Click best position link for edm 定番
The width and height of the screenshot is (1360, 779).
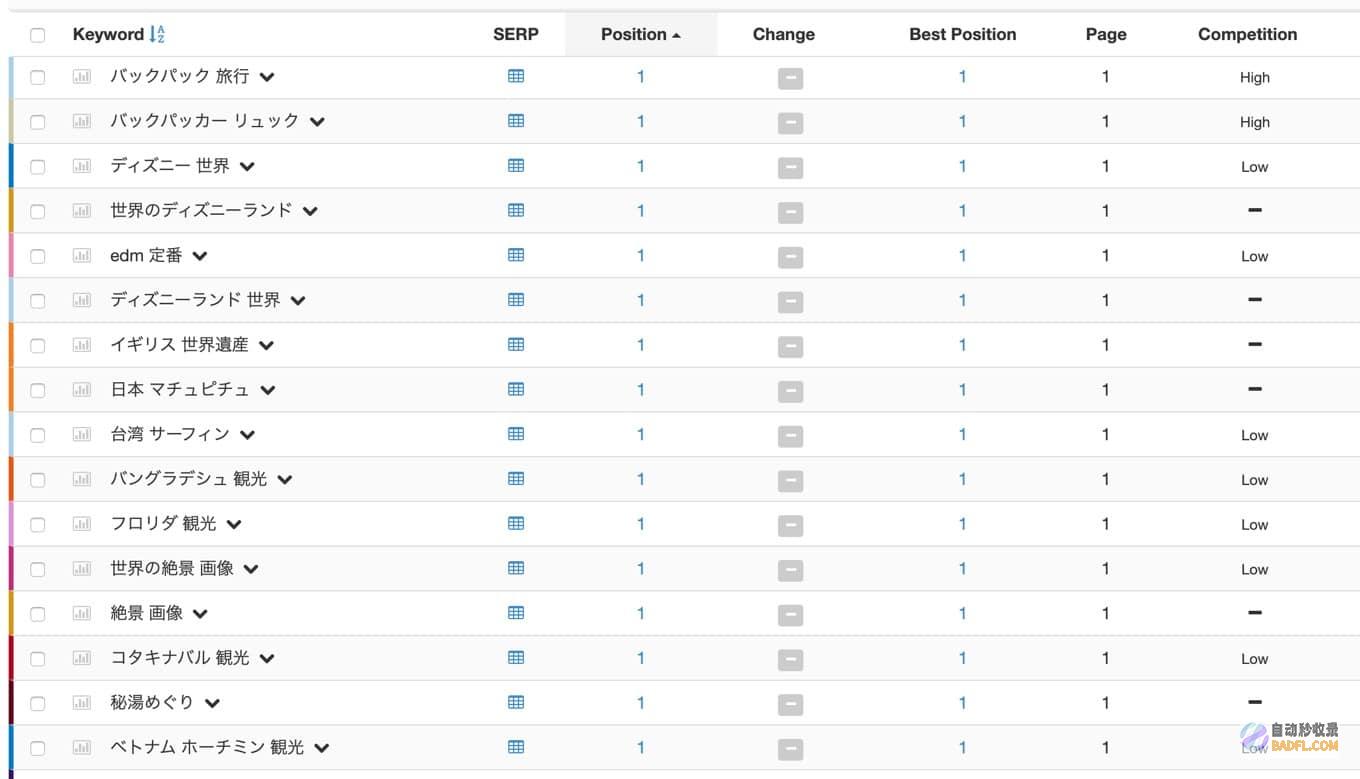click(x=963, y=256)
